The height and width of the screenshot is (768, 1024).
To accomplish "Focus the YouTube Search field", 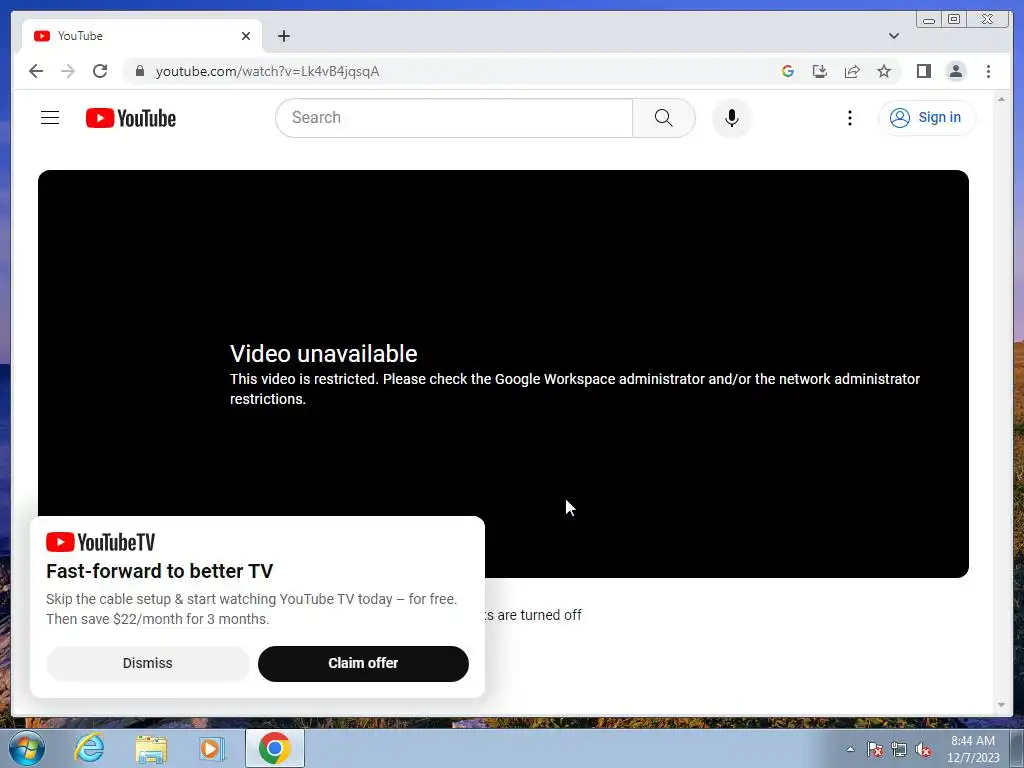I will point(454,118).
